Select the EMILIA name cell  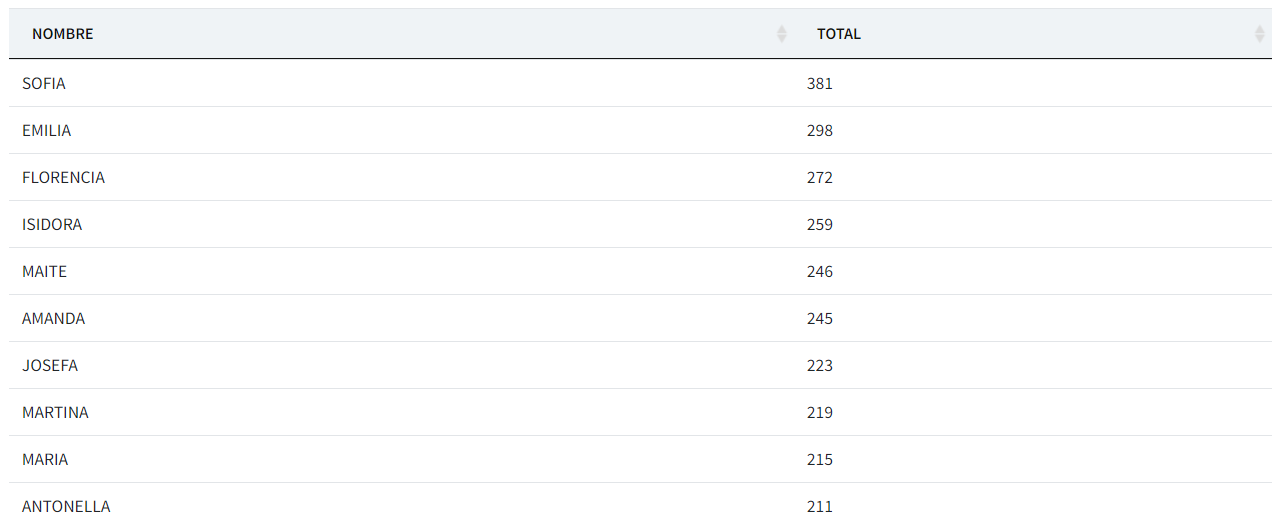click(x=47, y=131)
